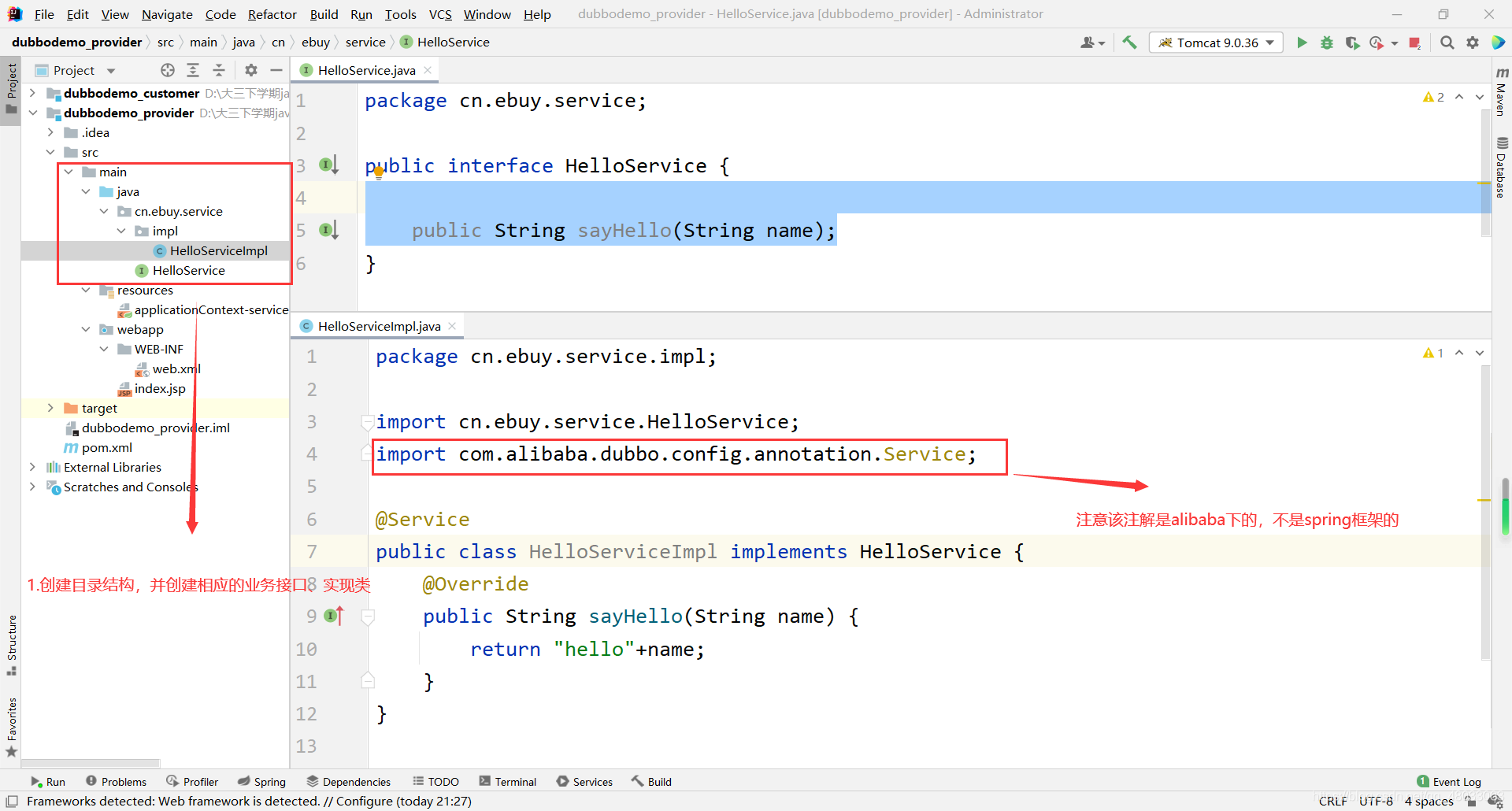
Task: Expand the .idea folder
Action: coord(50,132)
